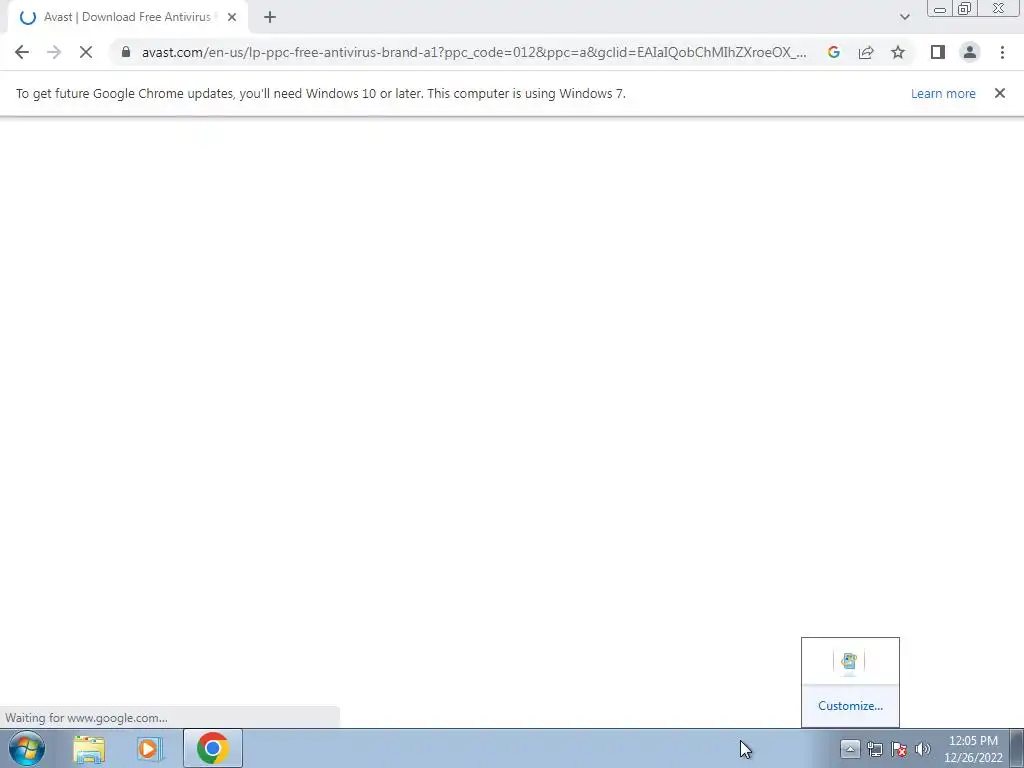Open the Chrome three-dot menu
The width and height of the screenshot is (1024, 768).
[x=1002, y=52]
